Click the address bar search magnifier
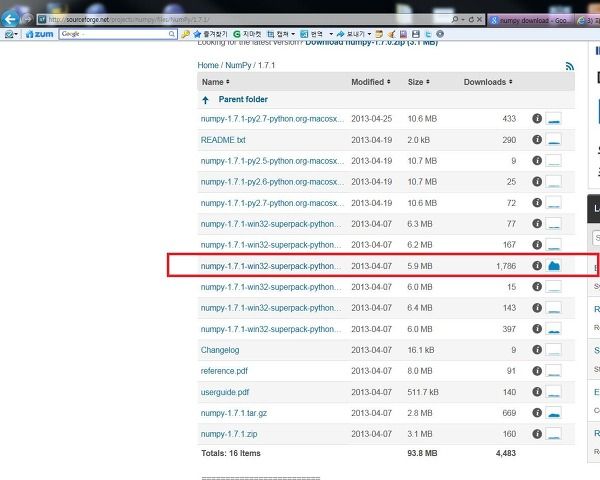The width and height of the screenshot is (600, 480). pyautogui.click(x=455, y=19)
